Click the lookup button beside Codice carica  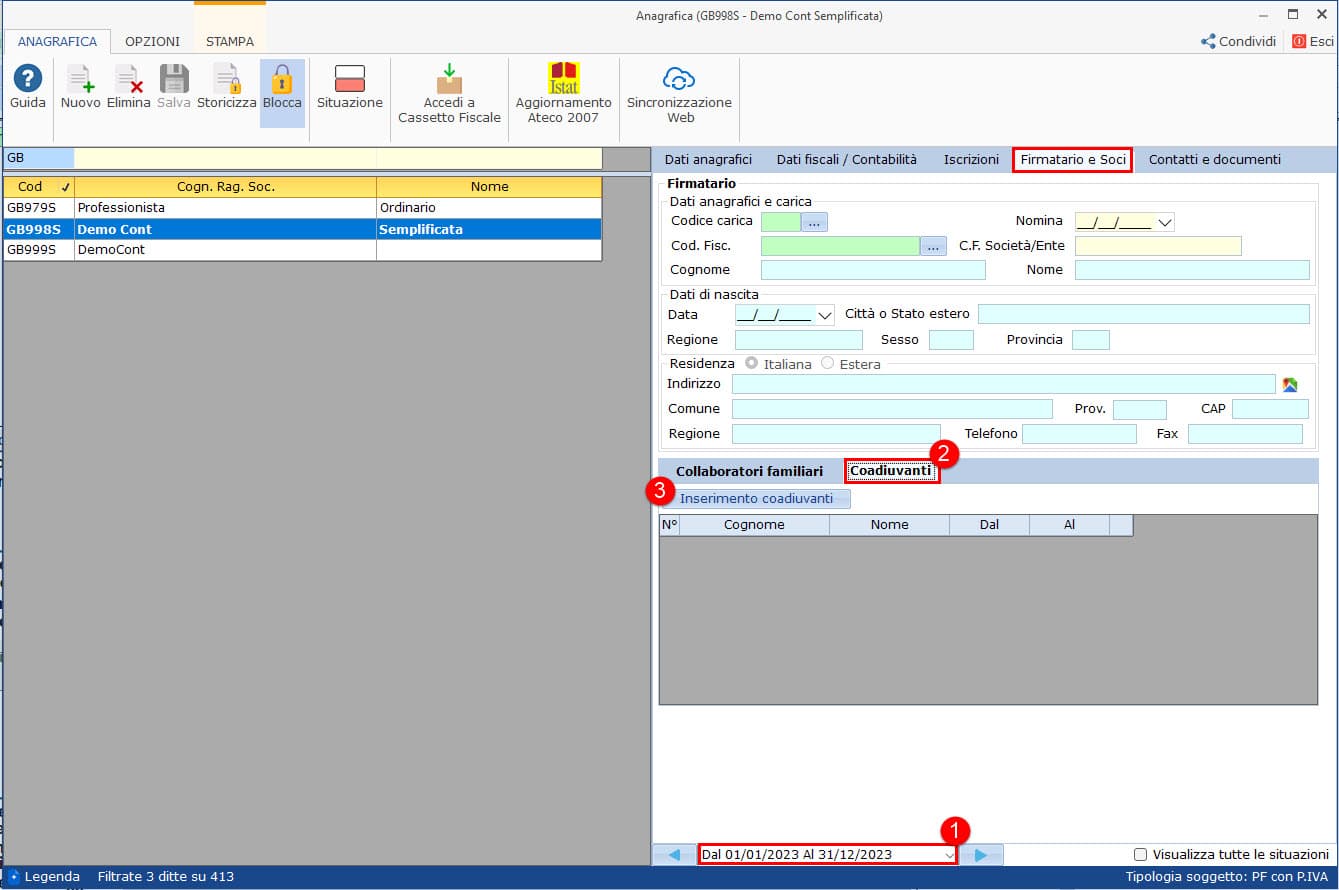814,222
